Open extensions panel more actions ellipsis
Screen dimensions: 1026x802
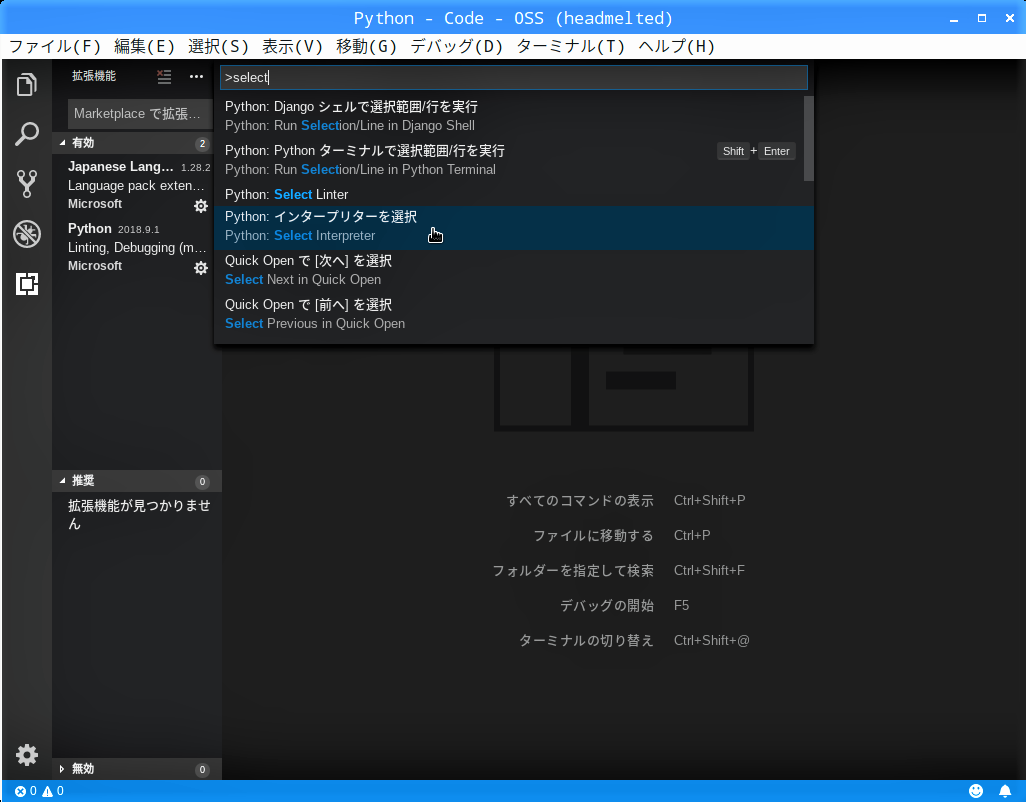pos(196,77)
